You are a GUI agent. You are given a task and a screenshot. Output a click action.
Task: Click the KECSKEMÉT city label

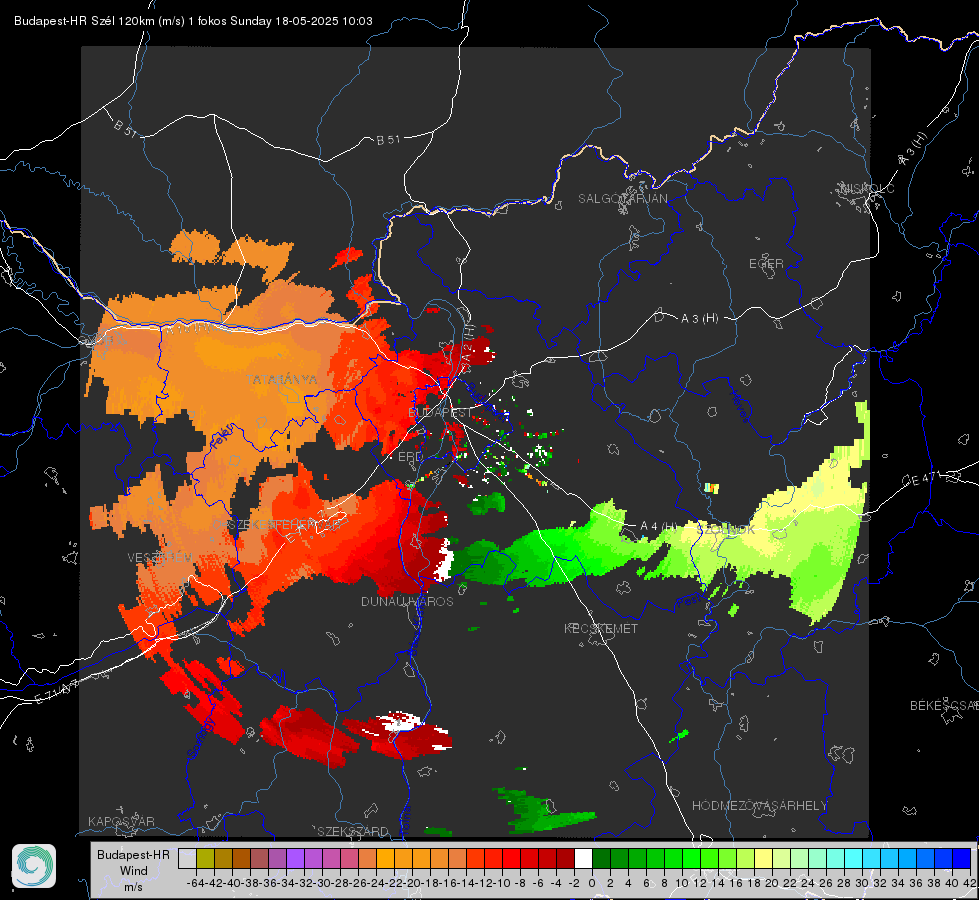[601, 628]
